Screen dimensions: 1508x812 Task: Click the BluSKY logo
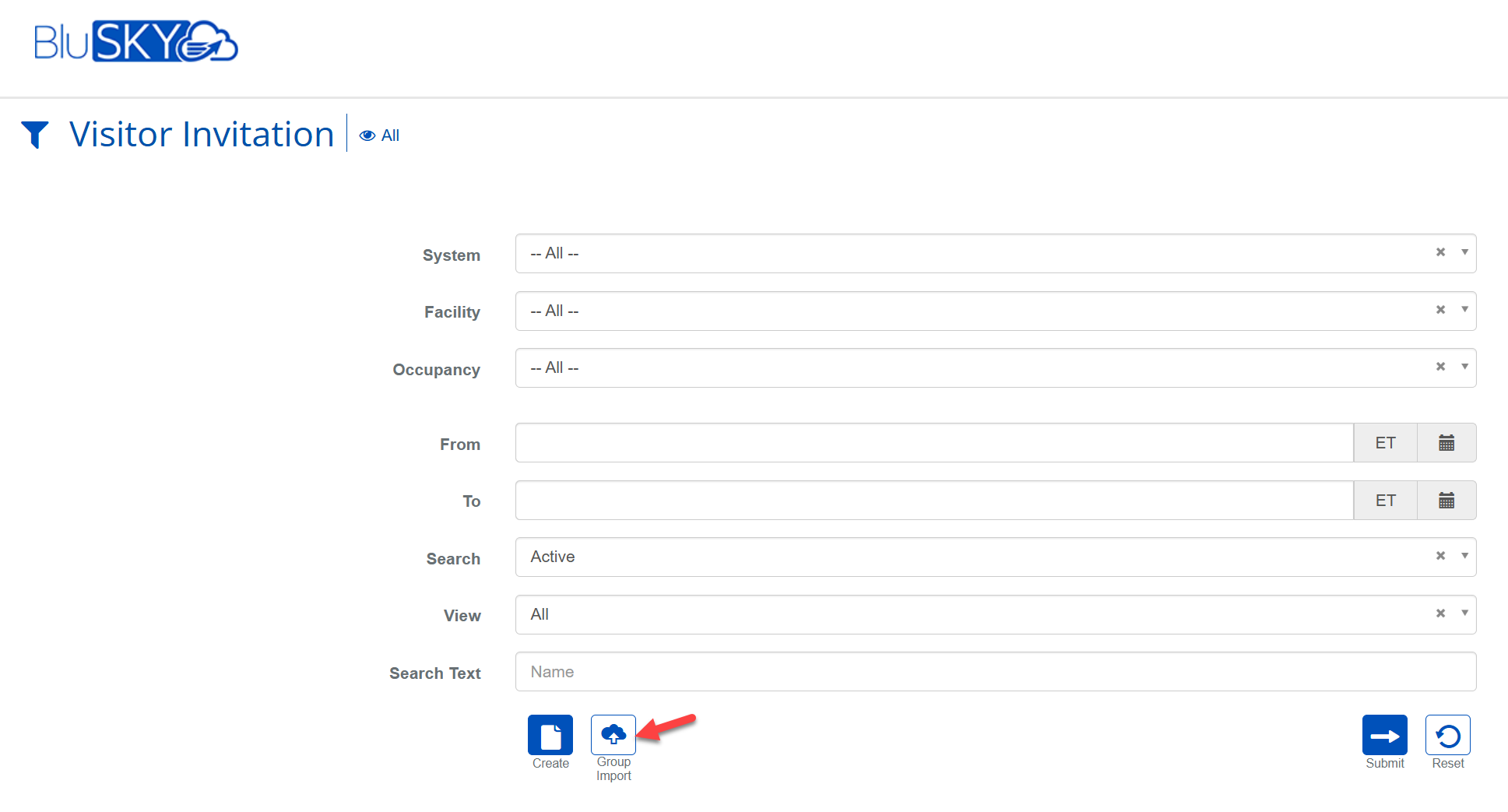click(135, 42)
